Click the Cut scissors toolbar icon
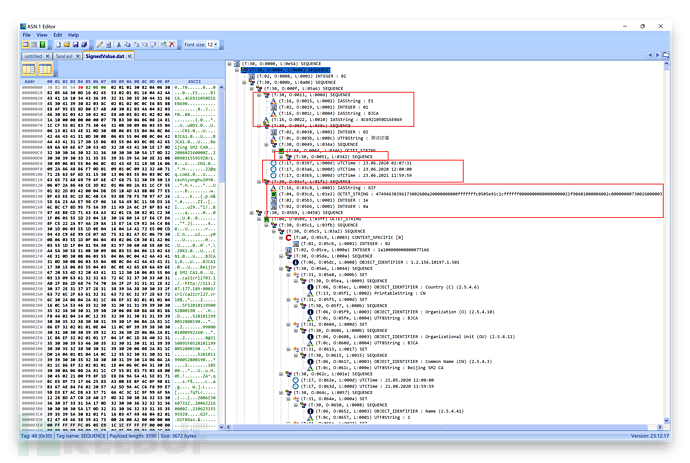The width and height of the screenshot is (690, 463). click(x=118, y=44)
